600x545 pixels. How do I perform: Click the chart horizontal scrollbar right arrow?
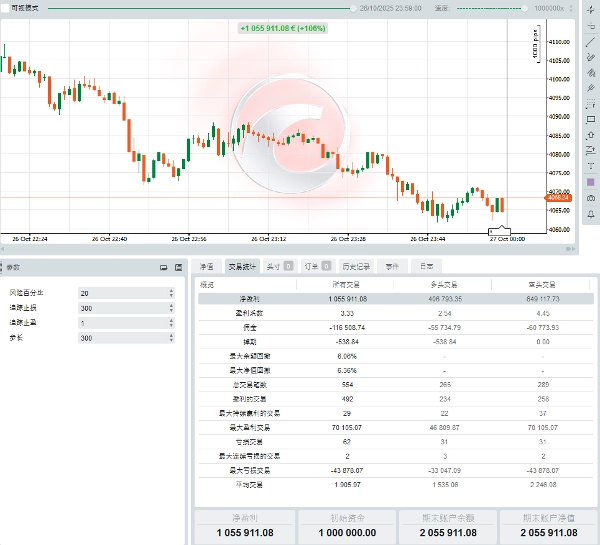click(x=573, y=249)
